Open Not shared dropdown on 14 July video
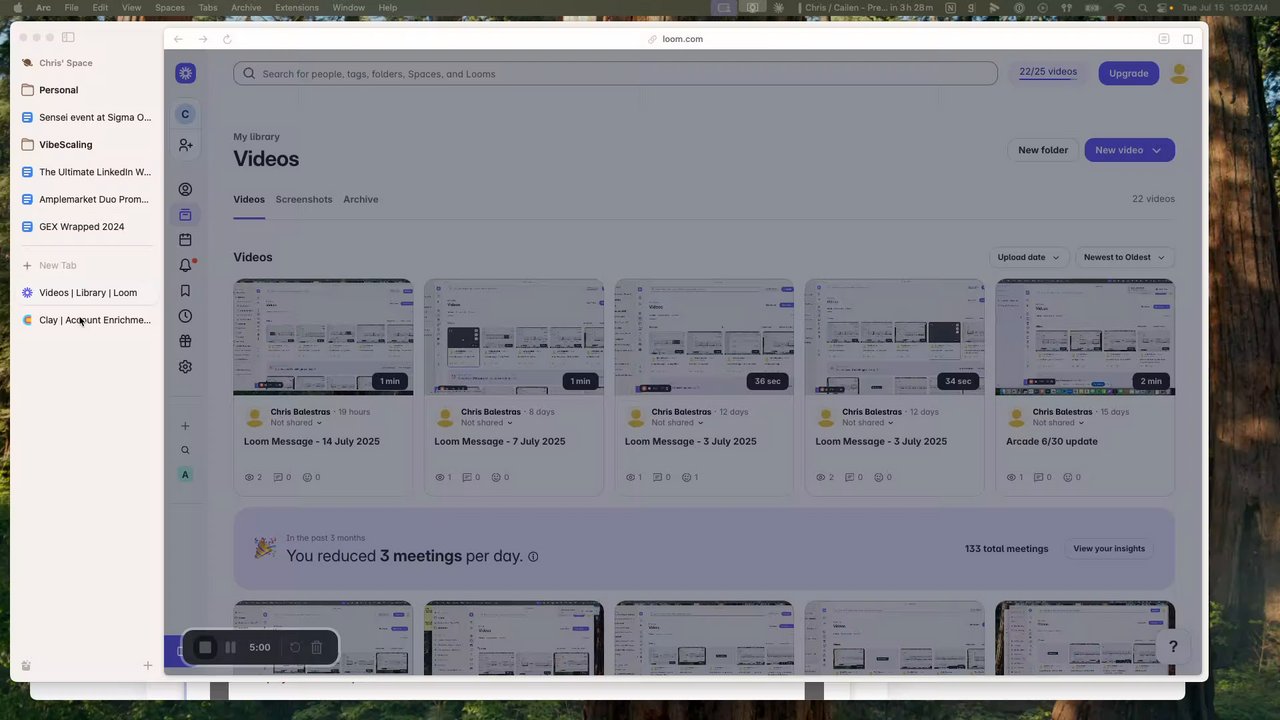 [296, 422]
